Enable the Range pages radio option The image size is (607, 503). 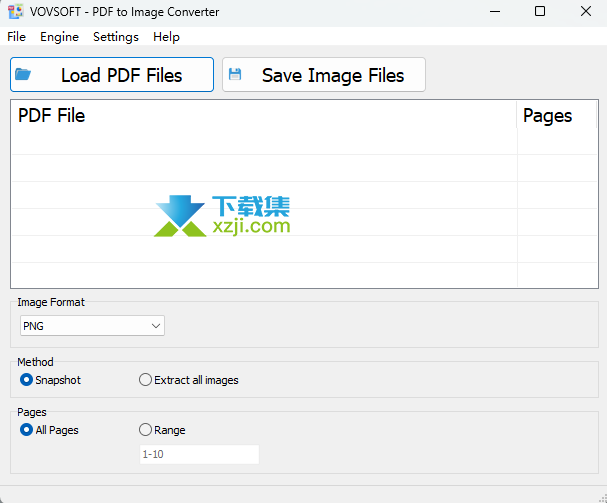[146, 430]
